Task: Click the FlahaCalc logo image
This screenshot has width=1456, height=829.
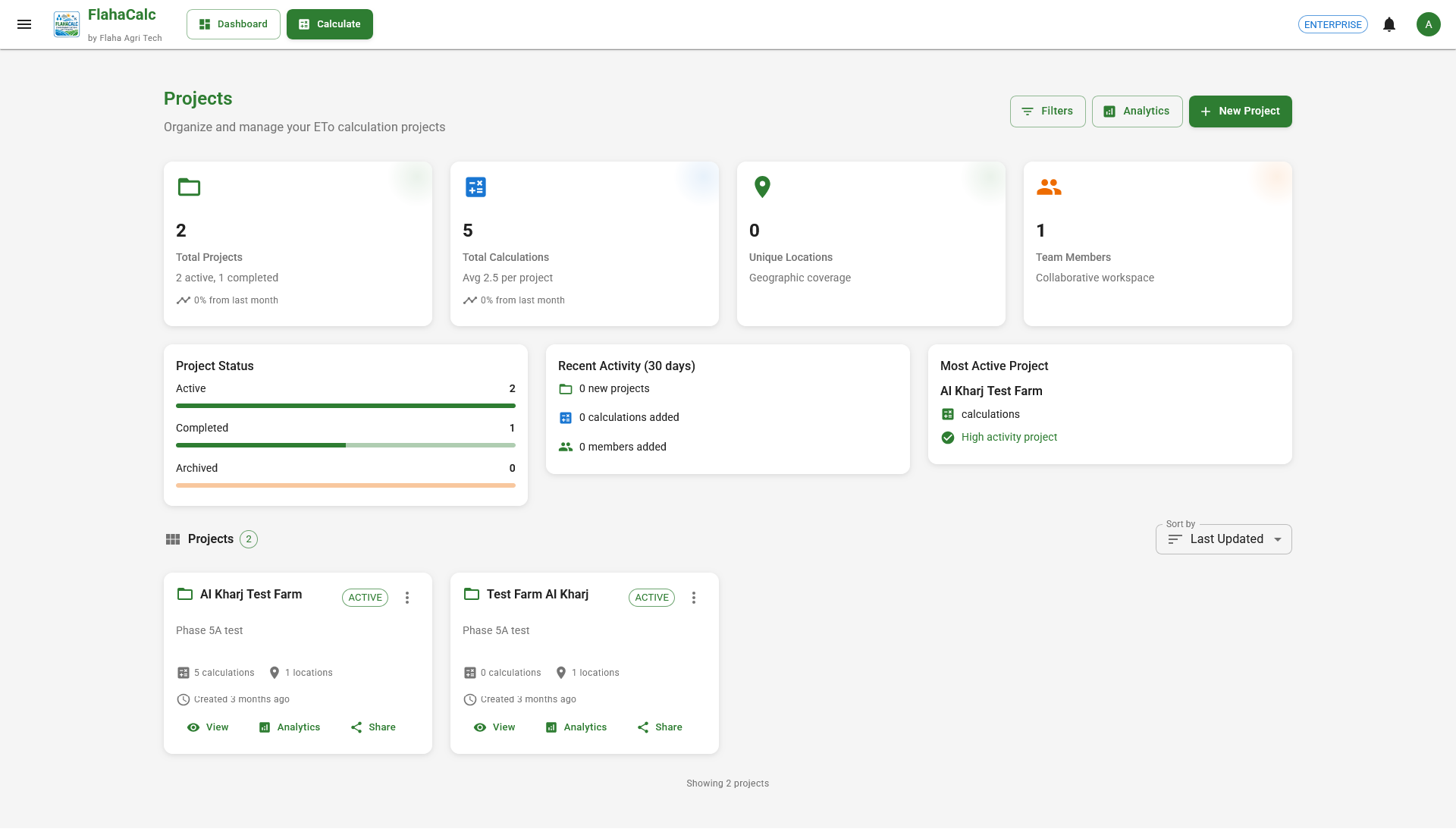Action: [x=67, y=24]
